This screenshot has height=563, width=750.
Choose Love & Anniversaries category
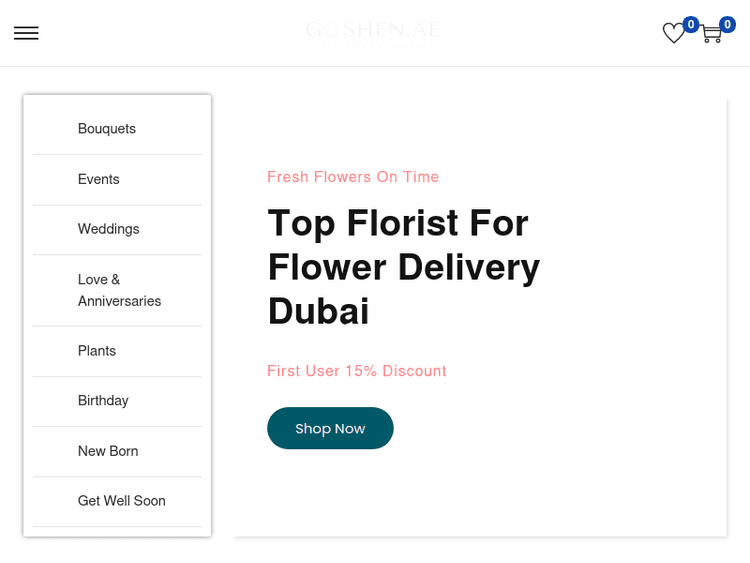point(119,290)
